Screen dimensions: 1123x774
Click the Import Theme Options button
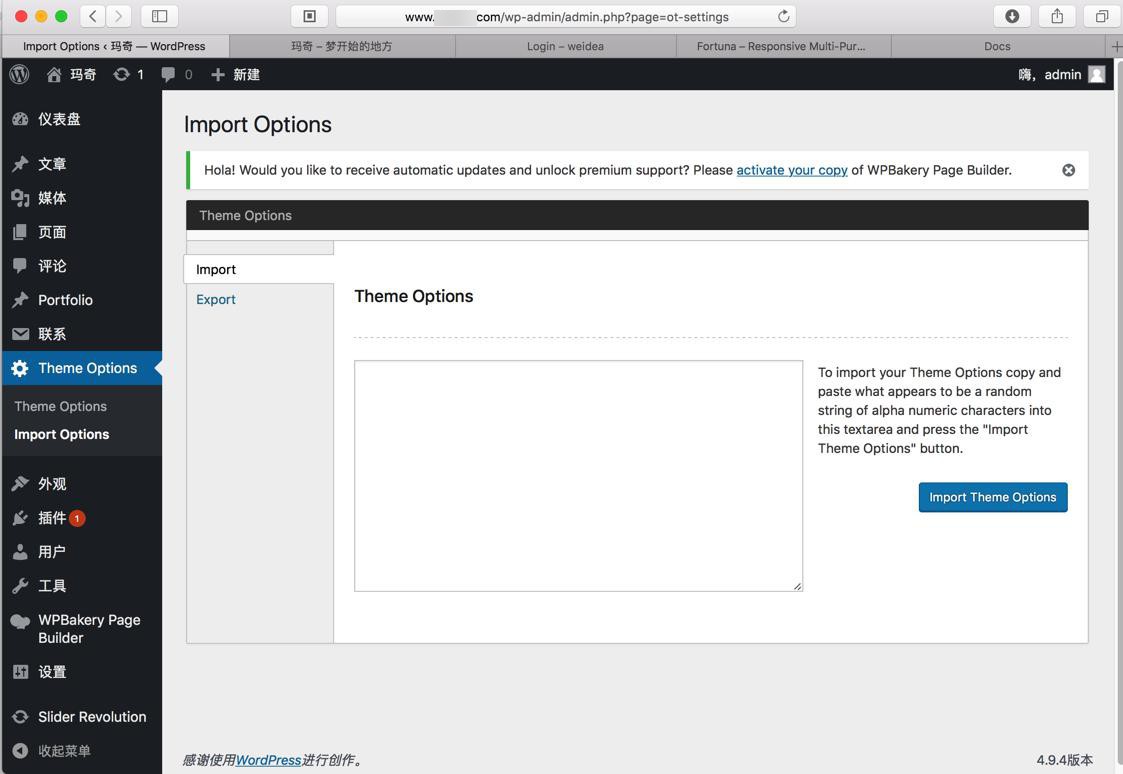point(993,497)
